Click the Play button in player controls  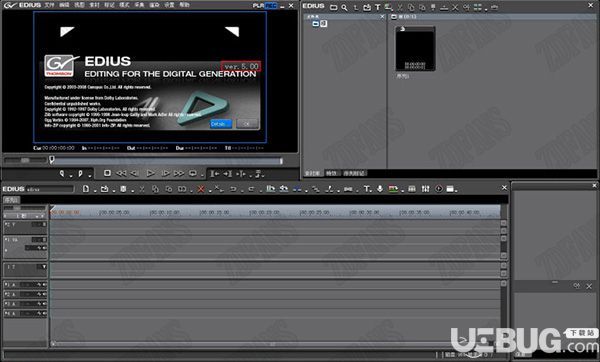point(150,173)
